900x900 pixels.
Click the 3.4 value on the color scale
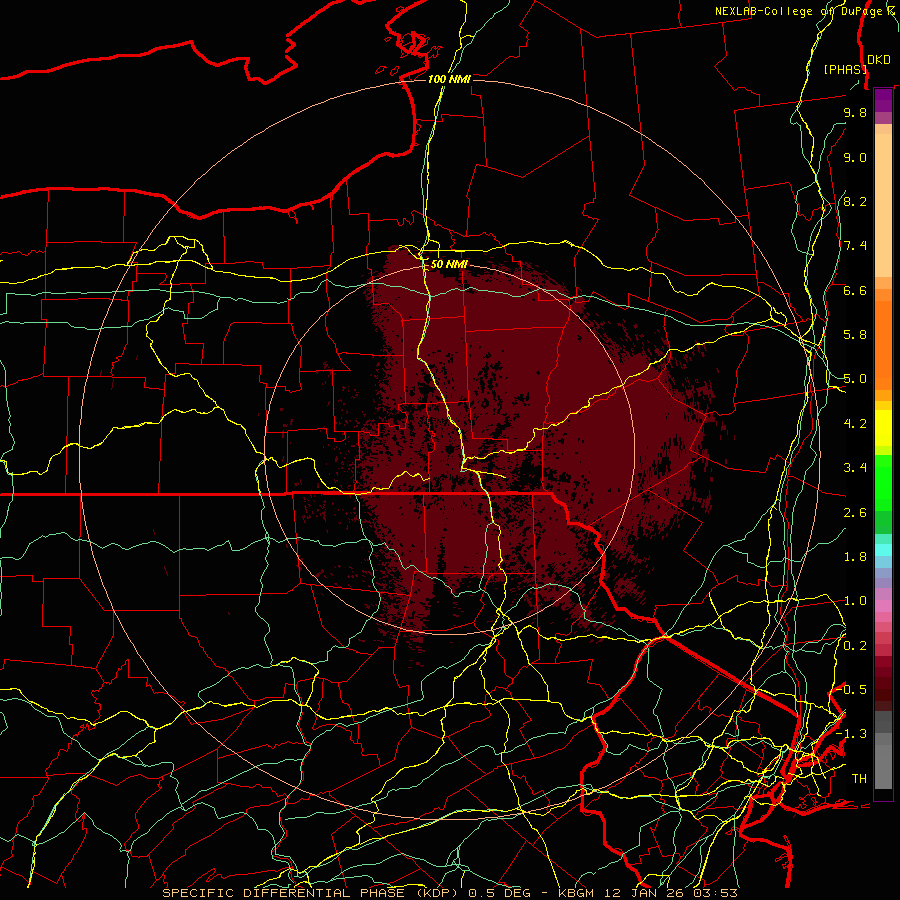click(x=855, y=468)
